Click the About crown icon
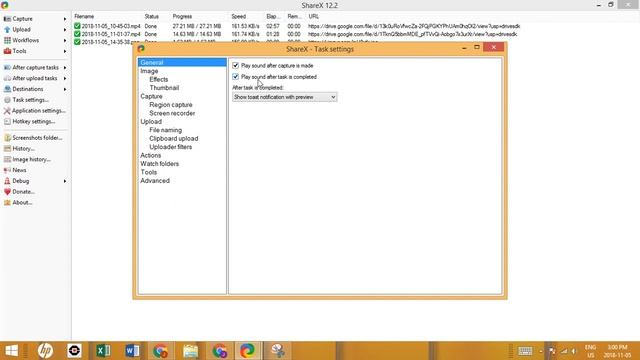This screenshot has height=360, width=640. pos(7,202)
